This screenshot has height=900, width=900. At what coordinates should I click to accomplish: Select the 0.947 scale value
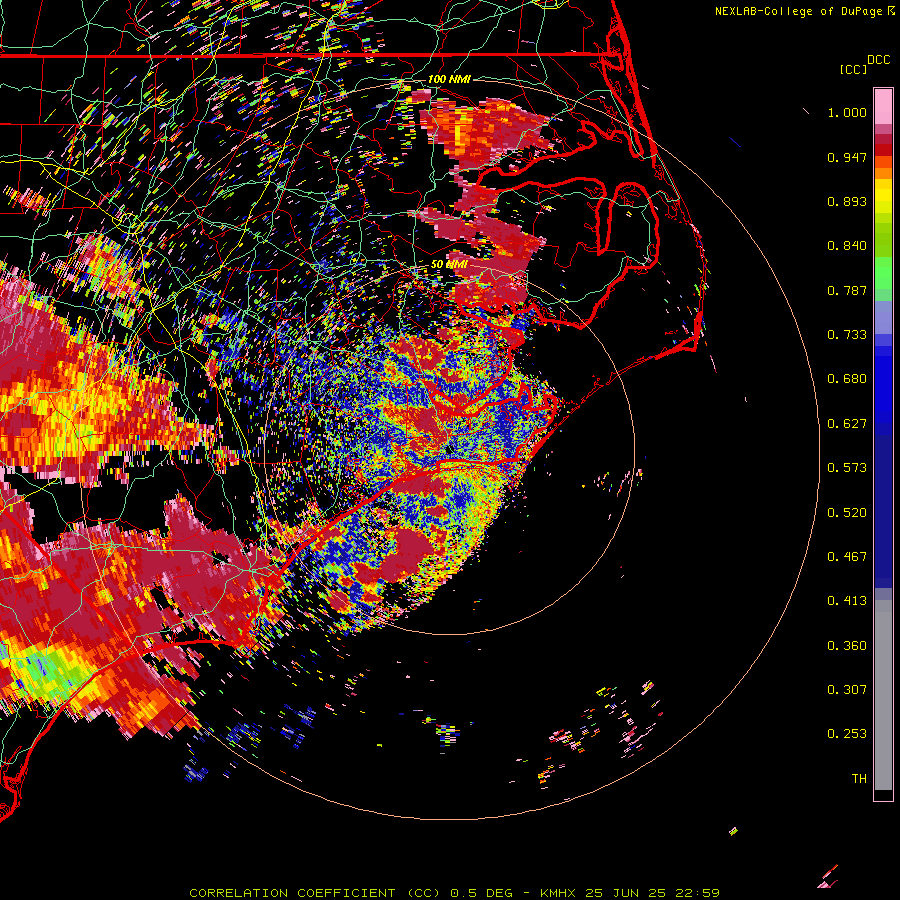point(847,157)
